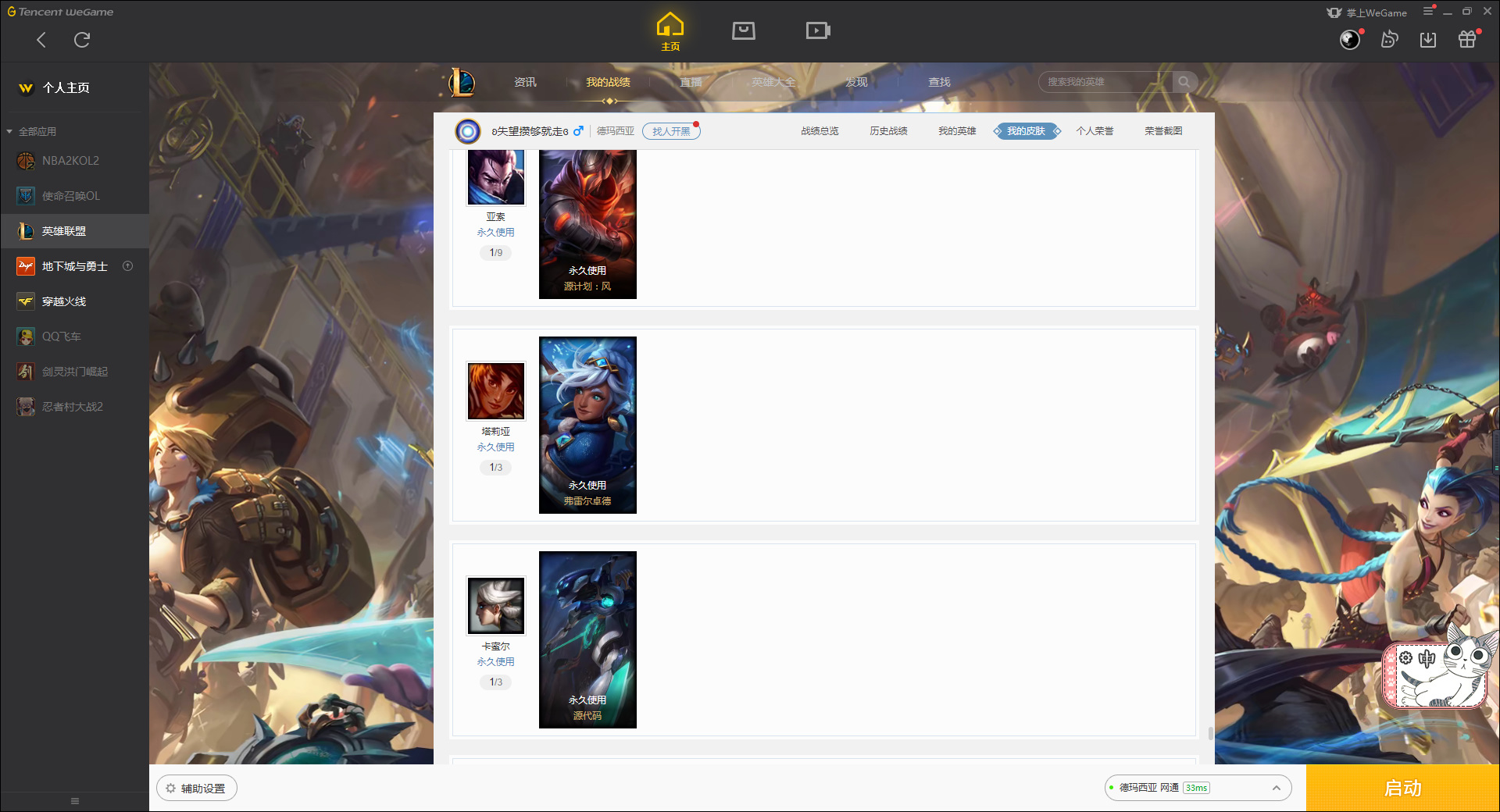Open the 我的战绩 tab
The height and width of the screenshot is (812, 1500).
608,82
